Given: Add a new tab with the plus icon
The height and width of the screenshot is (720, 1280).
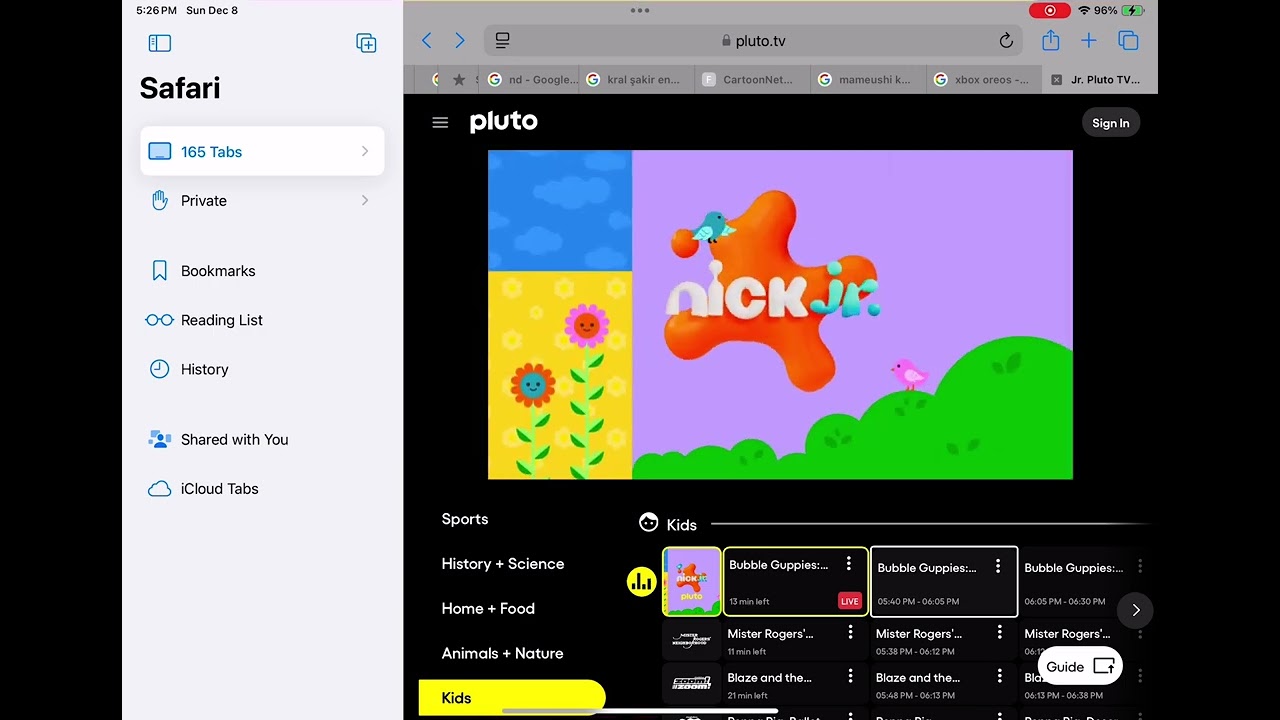Looking at the screenshot, I should 1089,41.
